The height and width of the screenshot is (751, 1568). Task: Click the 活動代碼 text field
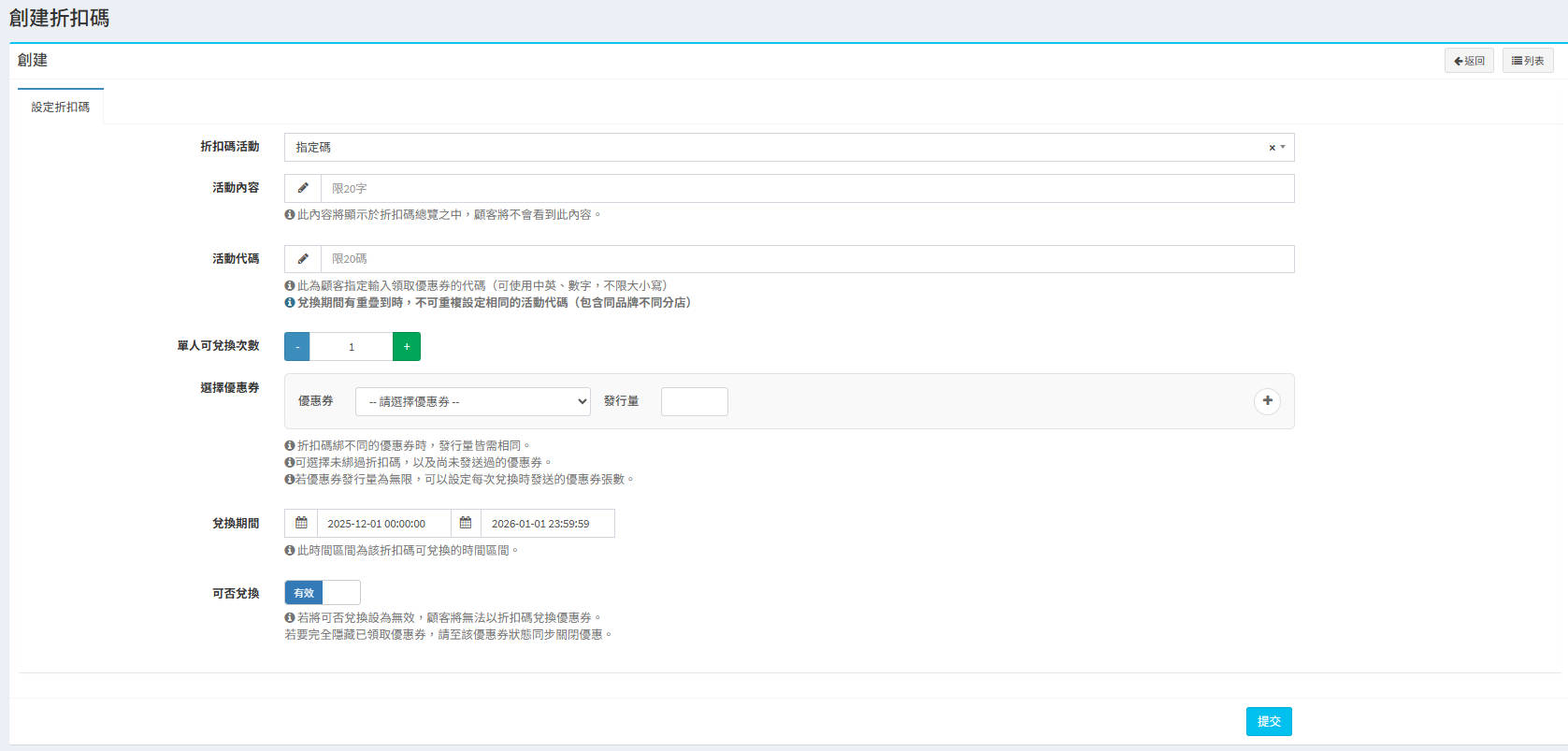807,259
